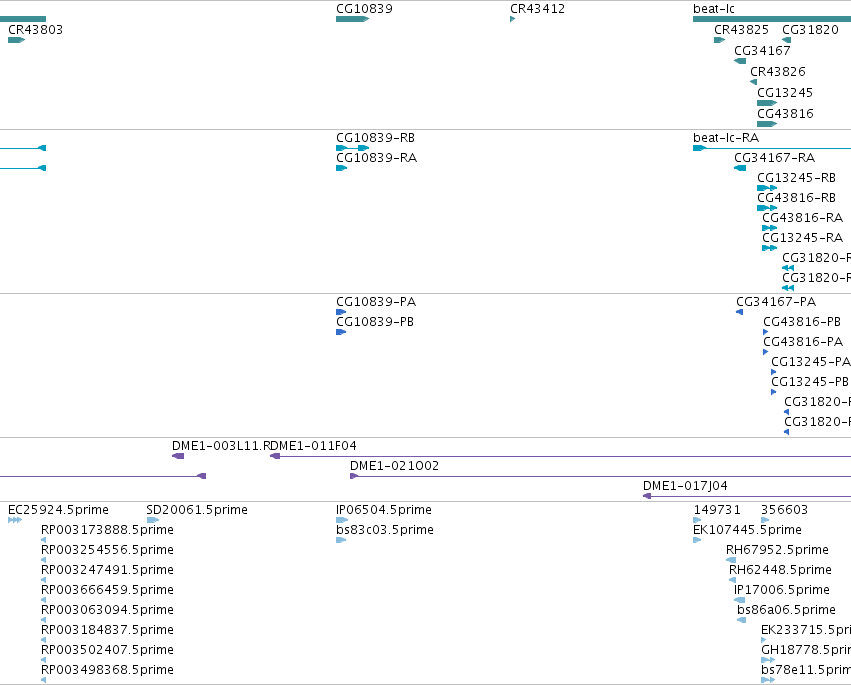The image size is (851, 685).
Task: Select the small CR43412 gene arrow
Action: point(512,19)
